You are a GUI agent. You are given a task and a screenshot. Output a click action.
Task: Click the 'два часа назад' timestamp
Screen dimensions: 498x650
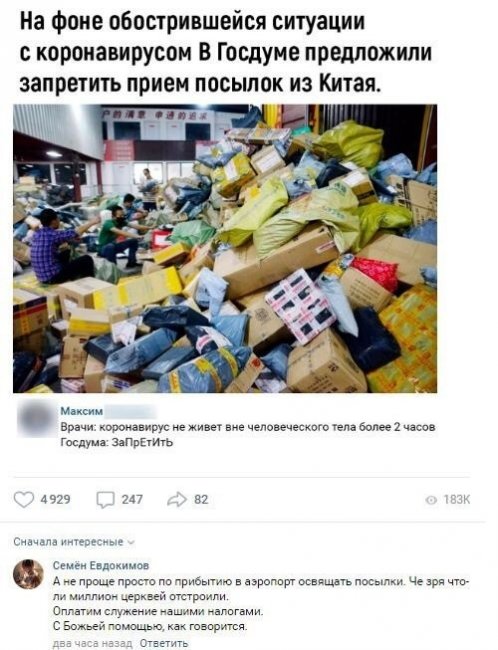click(x=93, y=643)
